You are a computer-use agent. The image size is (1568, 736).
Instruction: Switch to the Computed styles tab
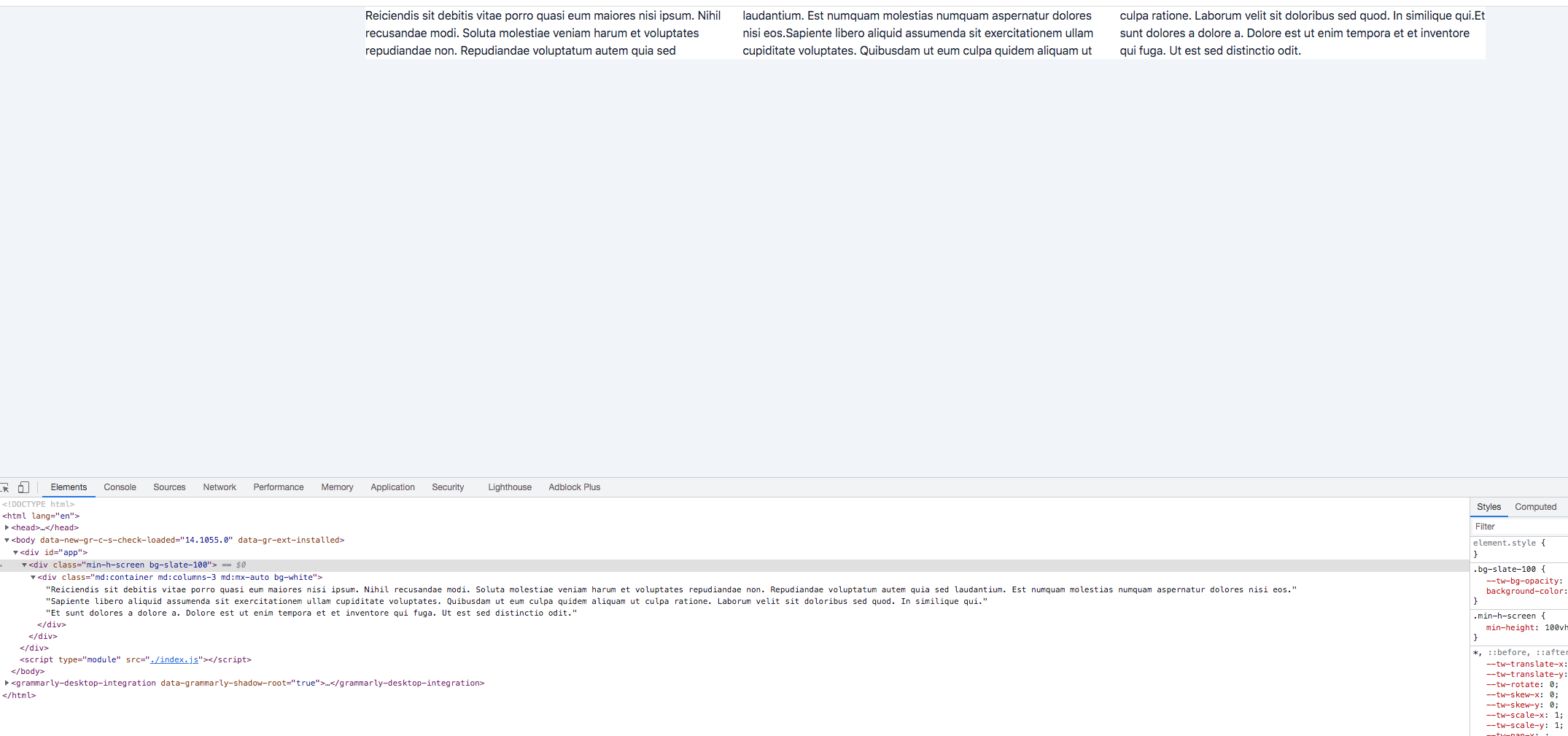1535,506
